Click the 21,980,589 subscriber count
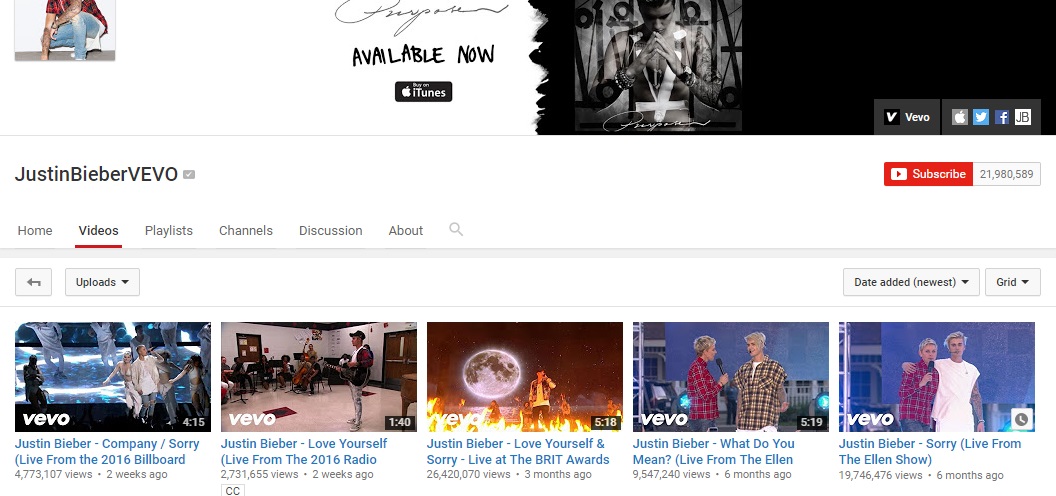Viewport: 1056px width, 496px height. coord(1006,174)
